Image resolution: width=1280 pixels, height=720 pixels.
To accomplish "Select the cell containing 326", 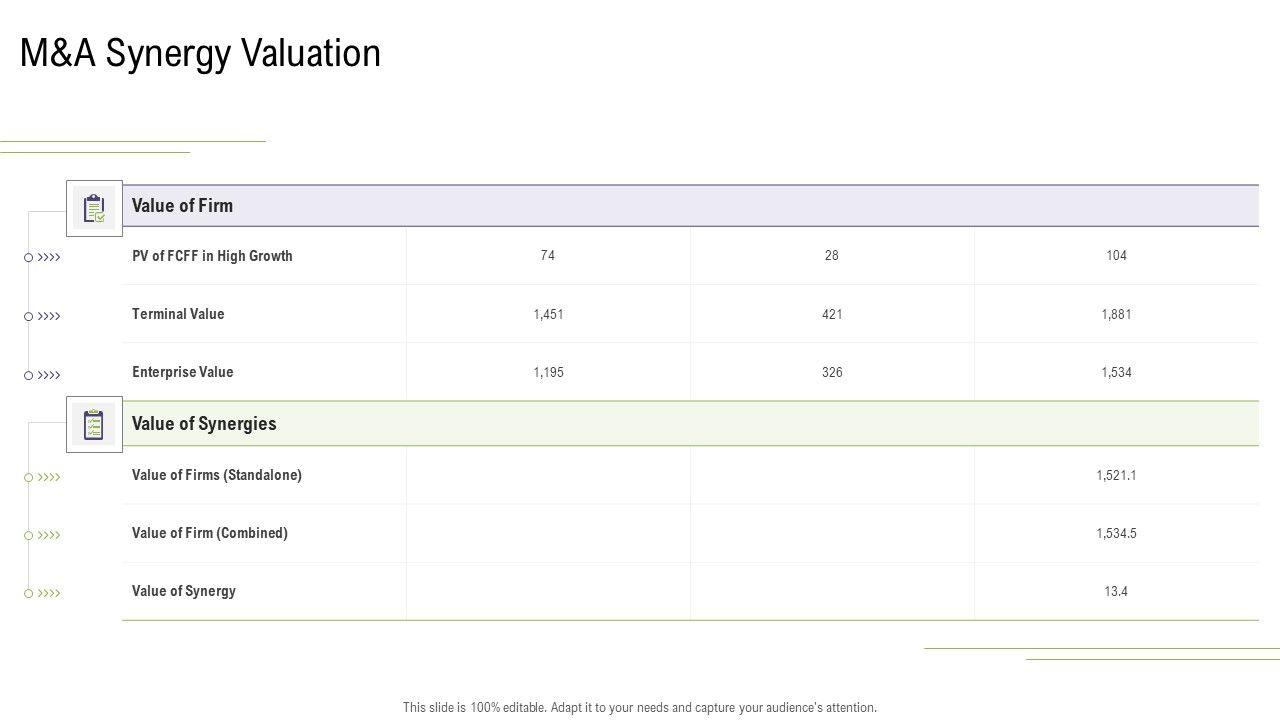I will pyautogui.click(x=832, y=372).
